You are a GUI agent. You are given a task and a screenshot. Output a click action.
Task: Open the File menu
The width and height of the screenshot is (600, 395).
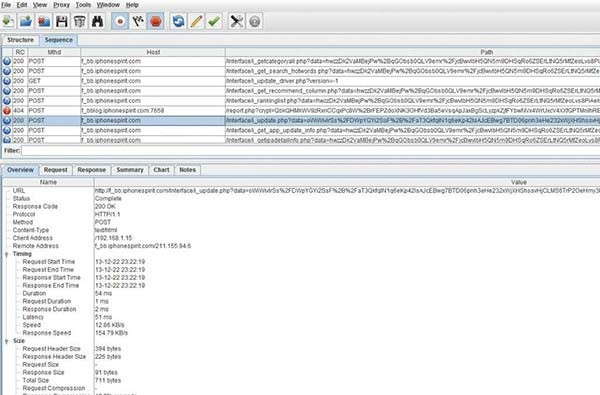point(6,5)
